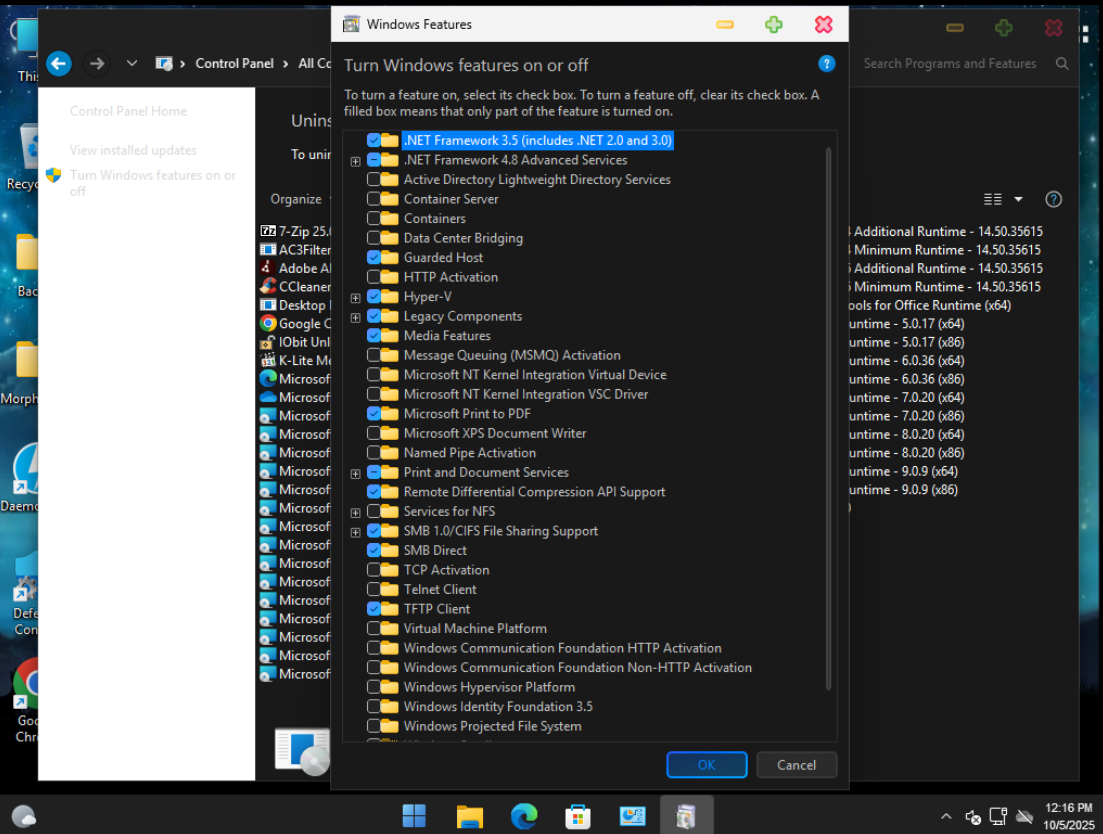Click the Windows Start button
The width and height of the screenshot is (1103, 834).
(x=414, y=816)
